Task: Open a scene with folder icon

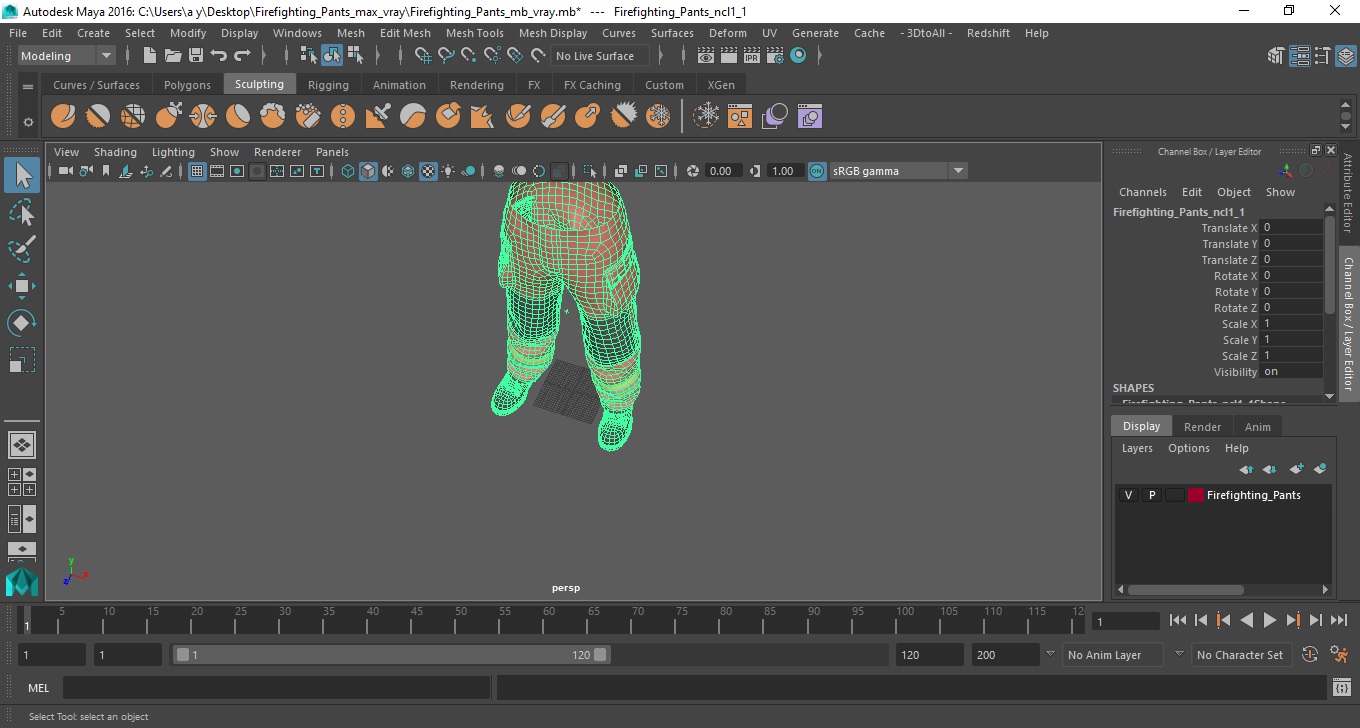Action: pyautogui.click(x=173, y=56)
